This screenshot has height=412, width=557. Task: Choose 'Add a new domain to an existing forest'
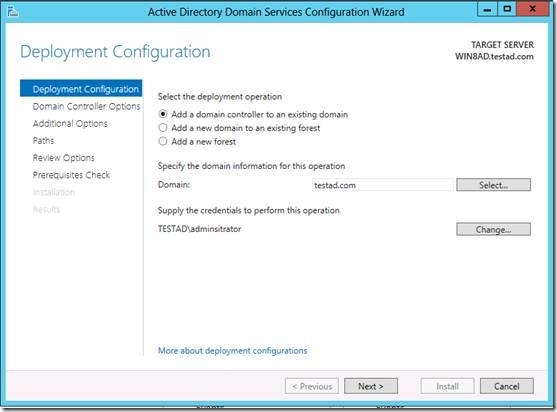click(239, 128)
